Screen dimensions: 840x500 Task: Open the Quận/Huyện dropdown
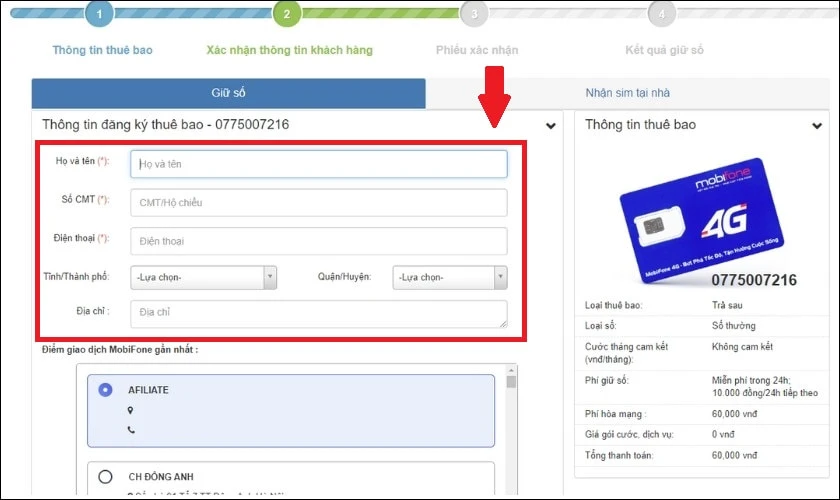click(450, 278)
